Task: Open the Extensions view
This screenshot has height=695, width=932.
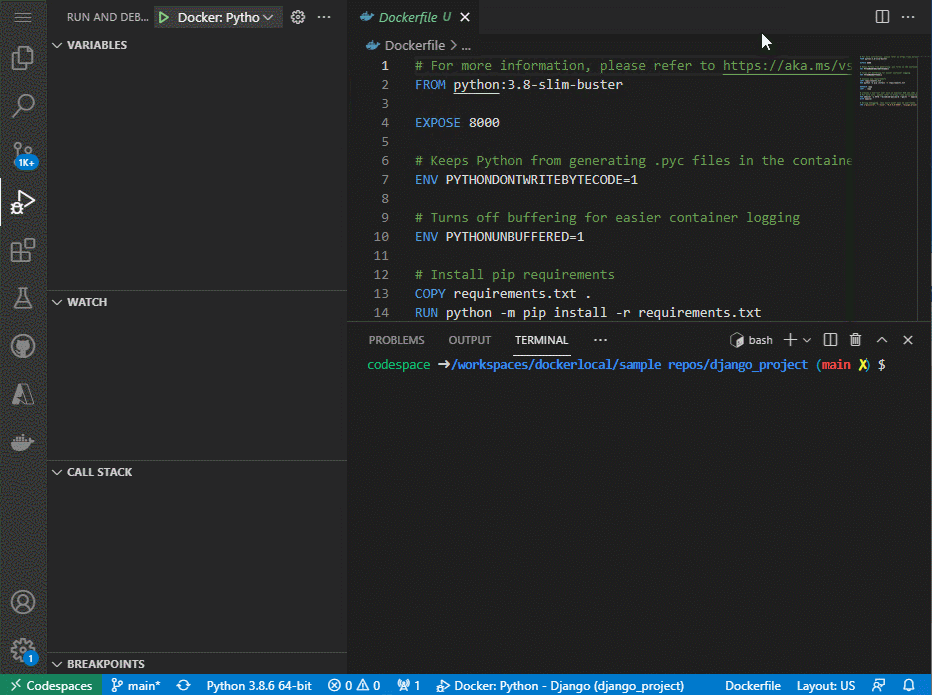Action: point(23,250)
